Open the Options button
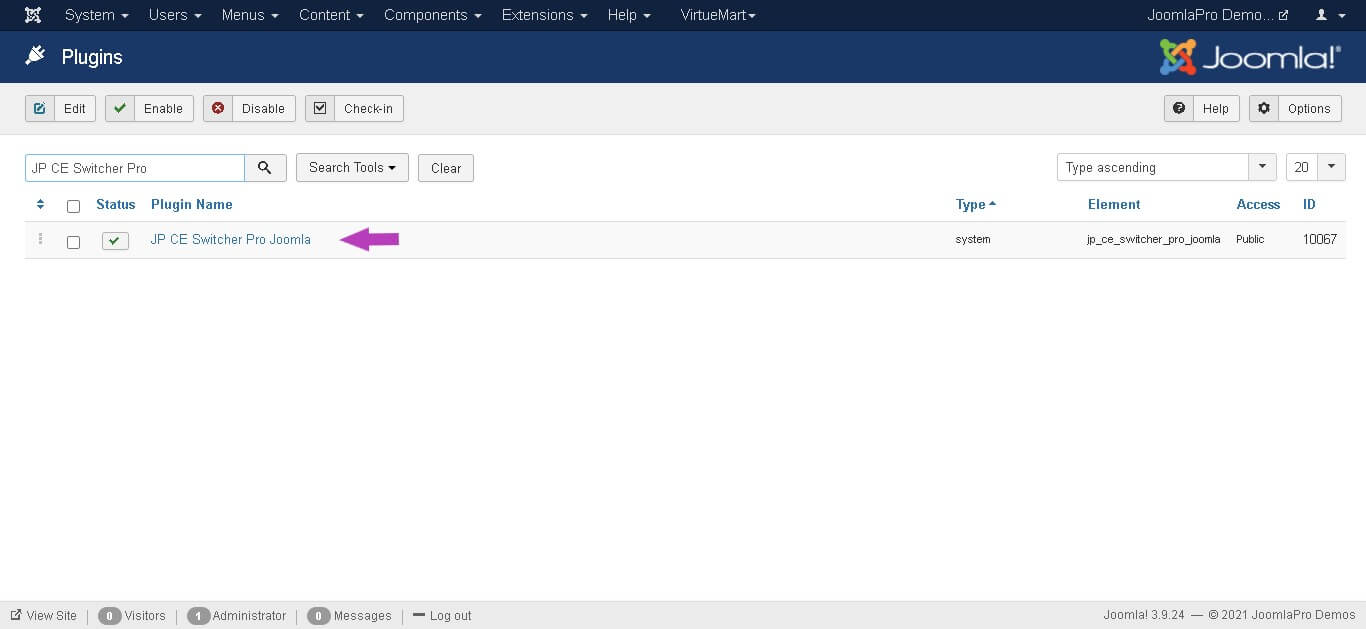The height and width of the screenshot is (629, 1366). click(x=1295, y=108)
